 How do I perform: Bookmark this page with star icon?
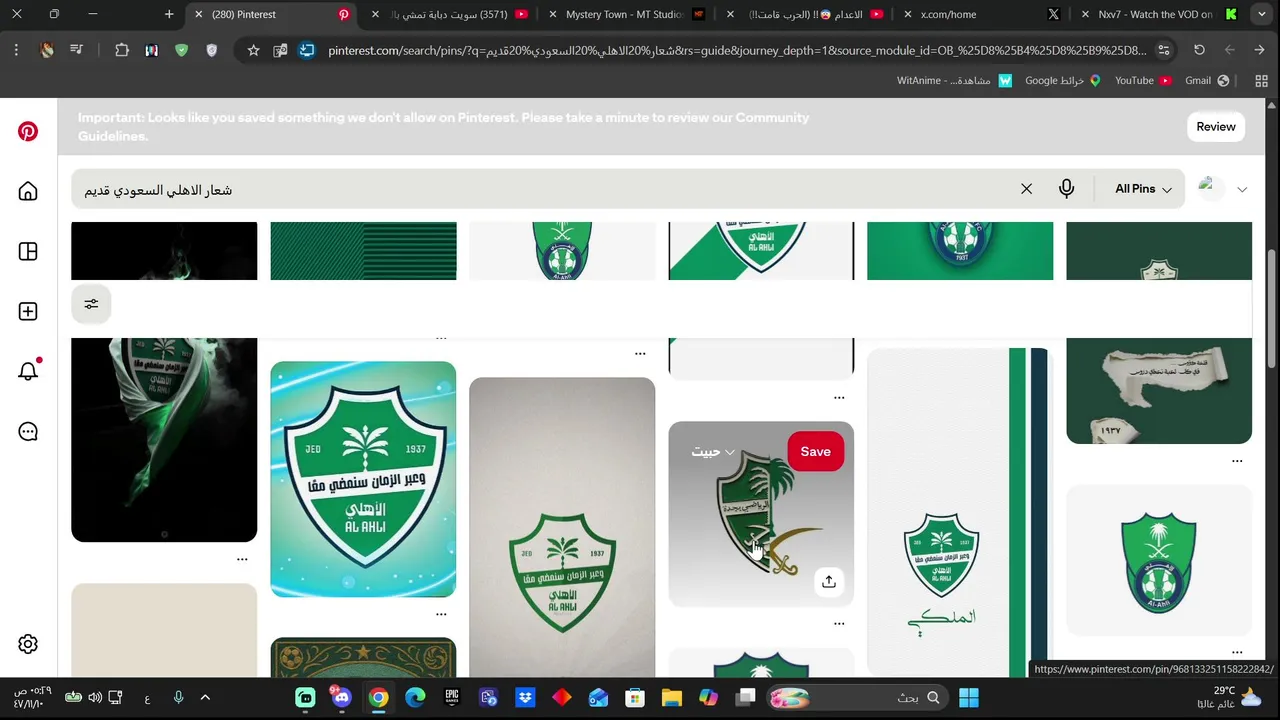click(x=254, y=50)
